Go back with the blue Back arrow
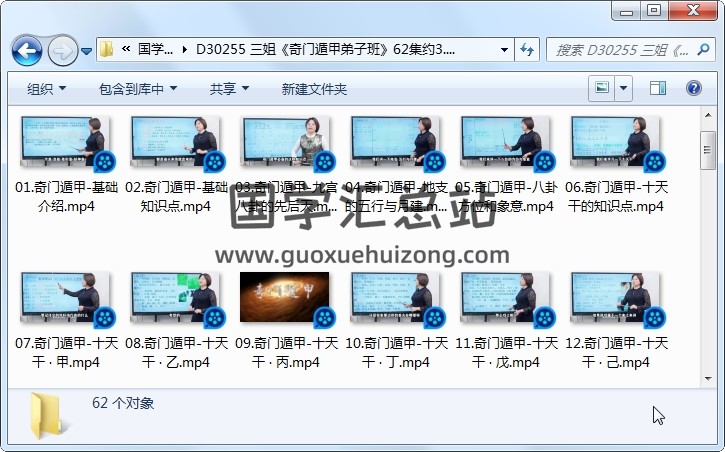725x452 pixels. [27, 50]
